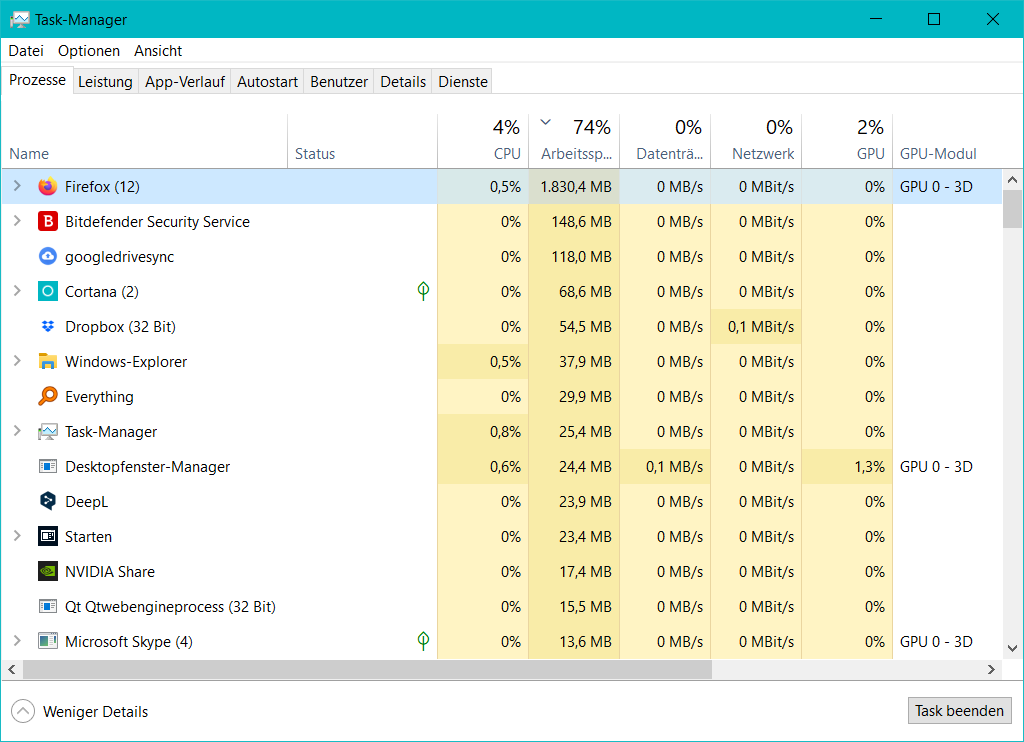Select the Everything process name
1024x742 pixels.
pyautogui.click(x=99, y=397)
